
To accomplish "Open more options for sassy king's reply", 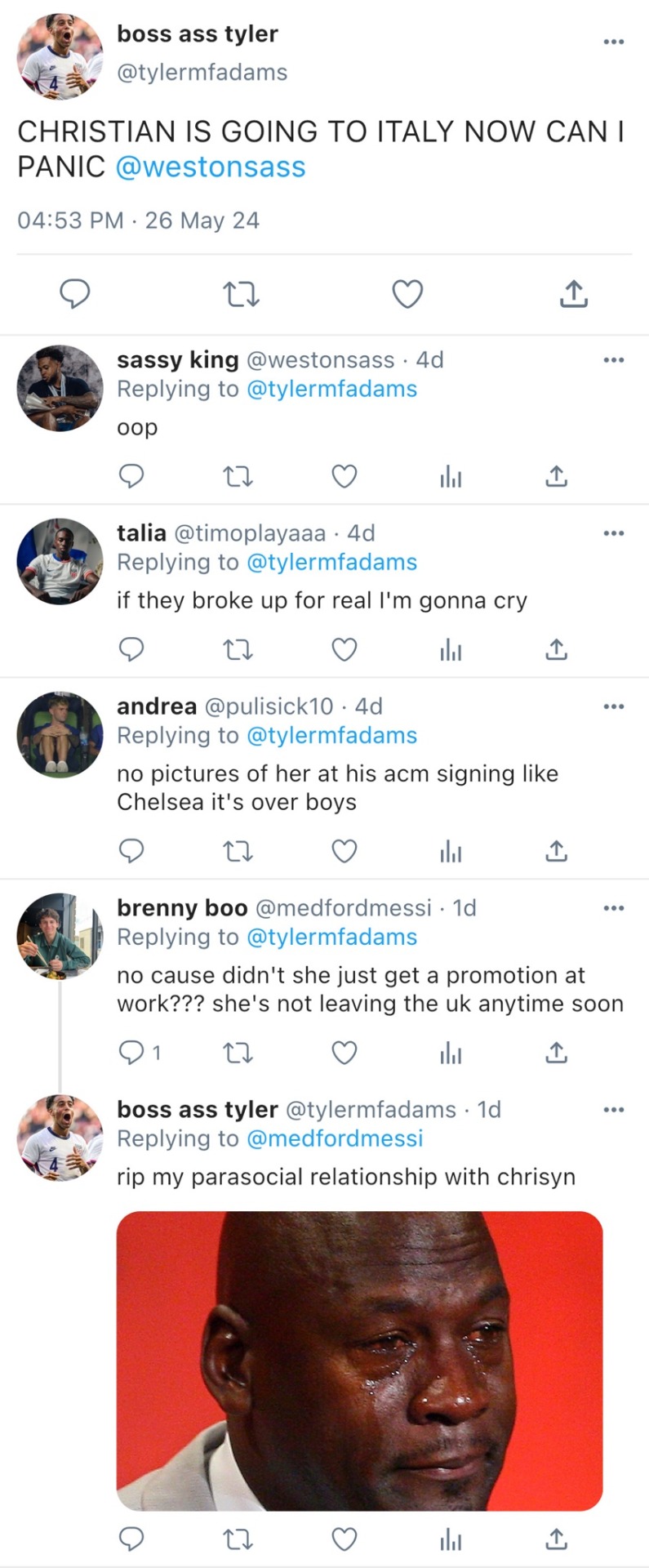I will (x=613, y=360).
